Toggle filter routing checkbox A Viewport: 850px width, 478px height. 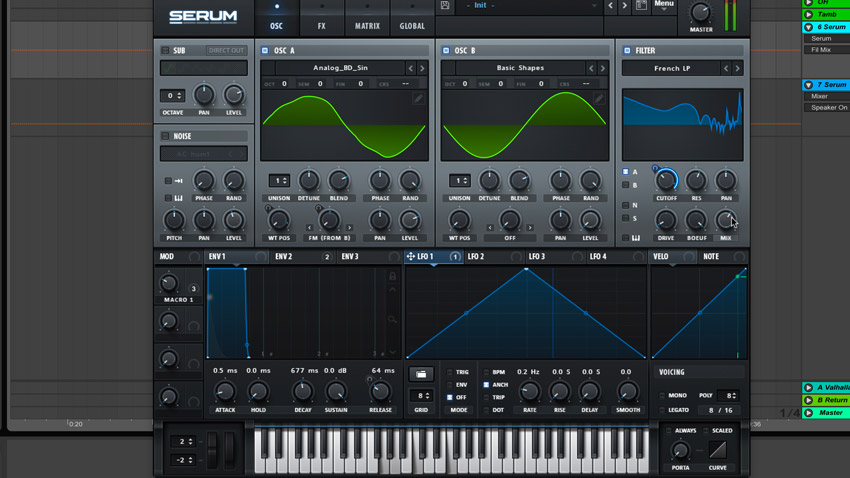pyautogui.click(x=626, y=171)
